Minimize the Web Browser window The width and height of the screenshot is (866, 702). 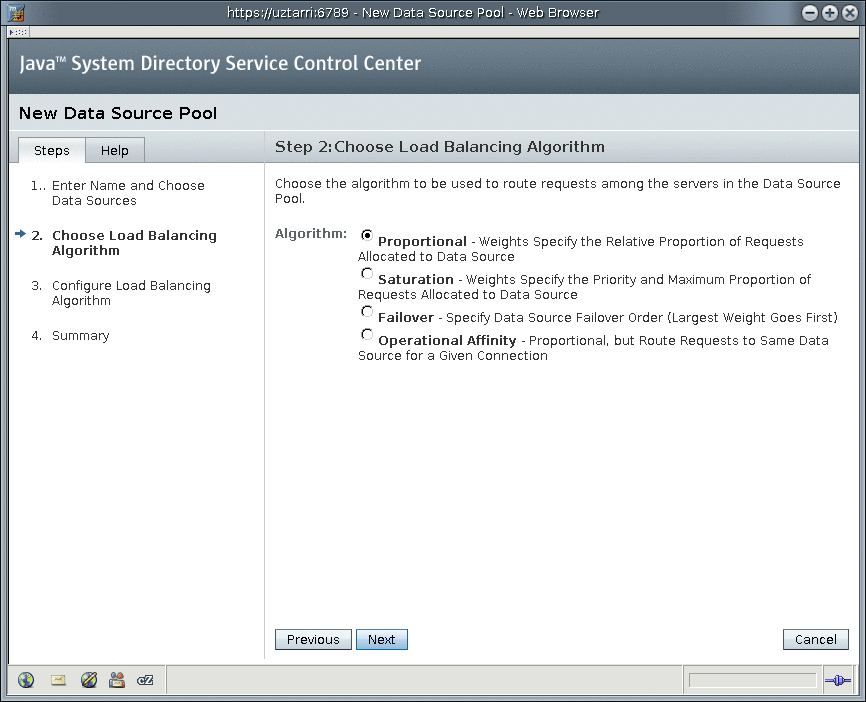[x=810, y=13]
